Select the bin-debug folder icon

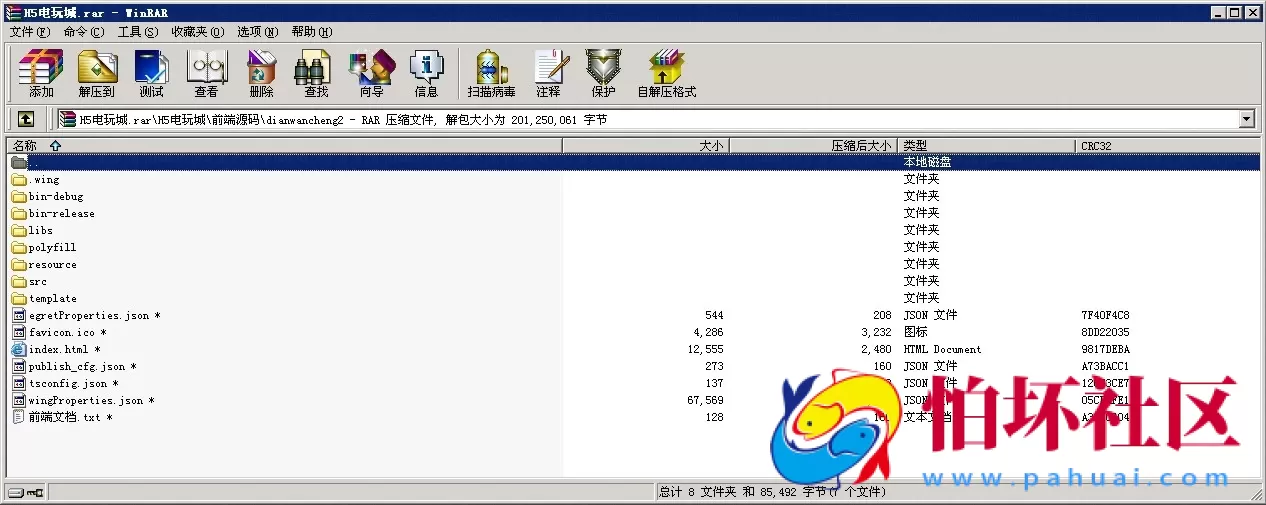(19, 197)
